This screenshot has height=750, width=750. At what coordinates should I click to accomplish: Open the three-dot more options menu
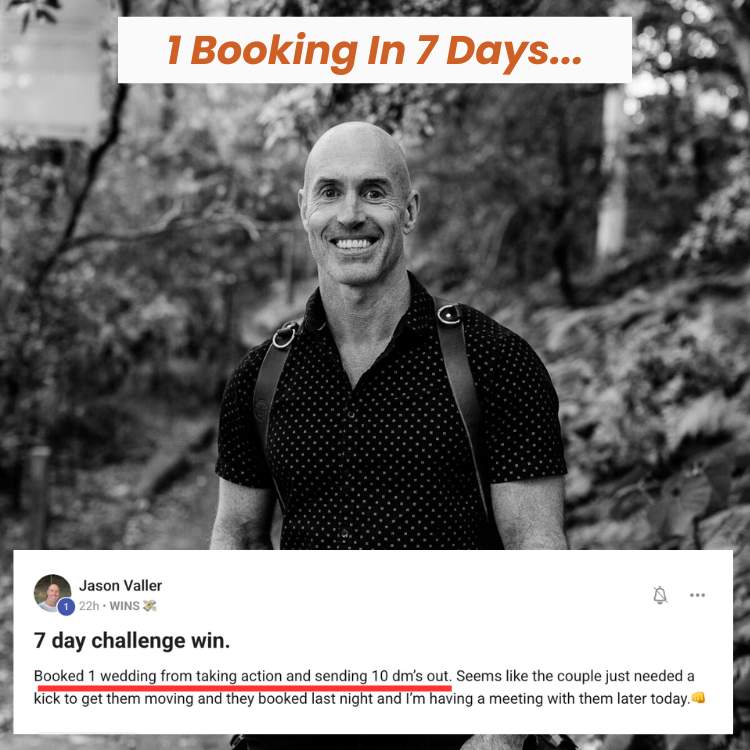tap(697, 595)
